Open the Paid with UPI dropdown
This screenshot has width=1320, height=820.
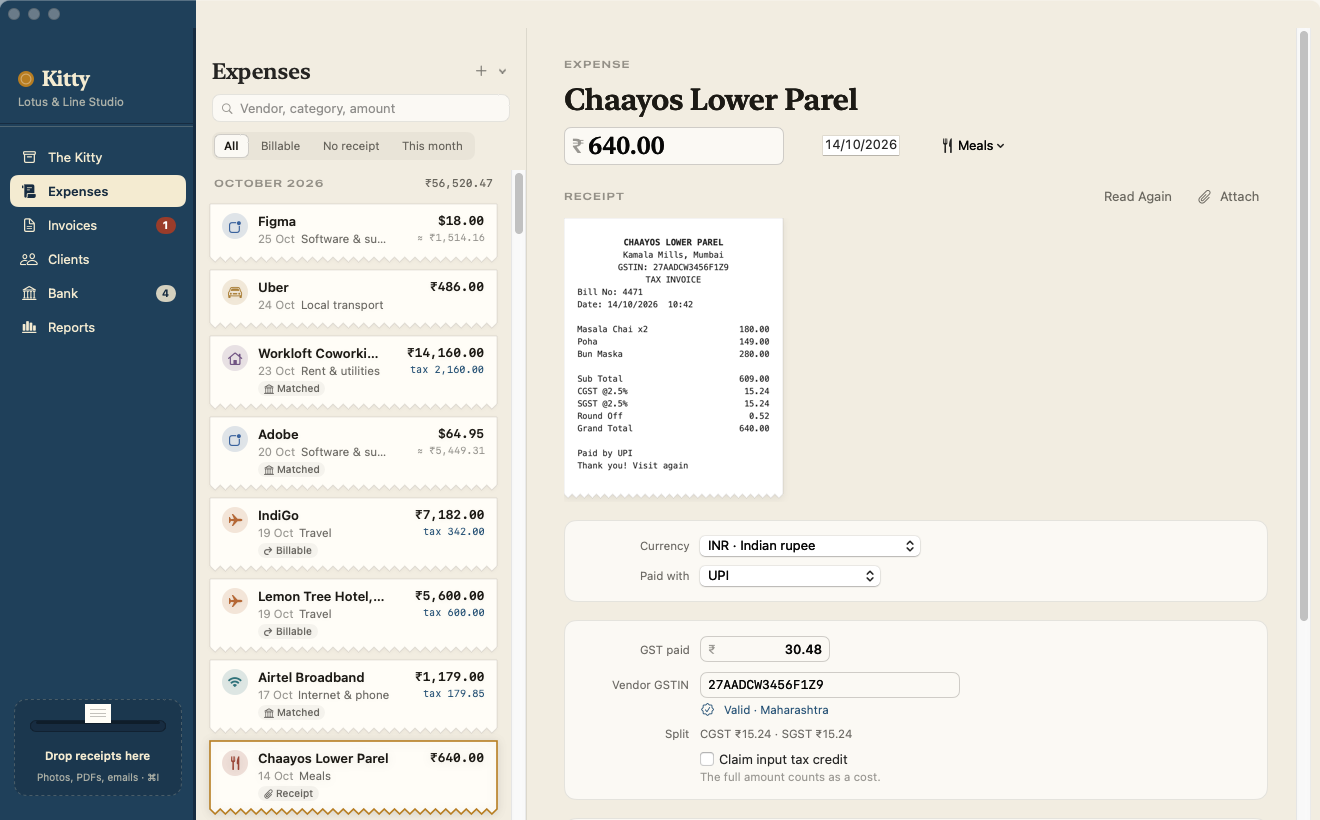point(790,576)
